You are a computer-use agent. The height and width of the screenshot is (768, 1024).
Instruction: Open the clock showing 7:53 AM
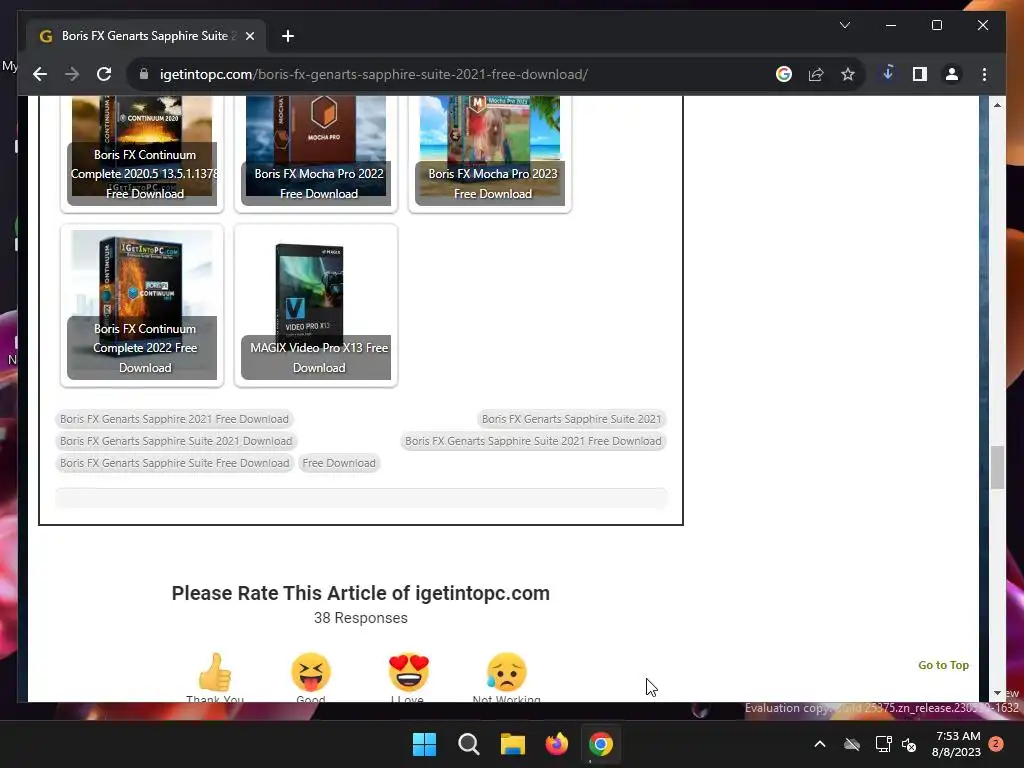[x=957, y=744]
